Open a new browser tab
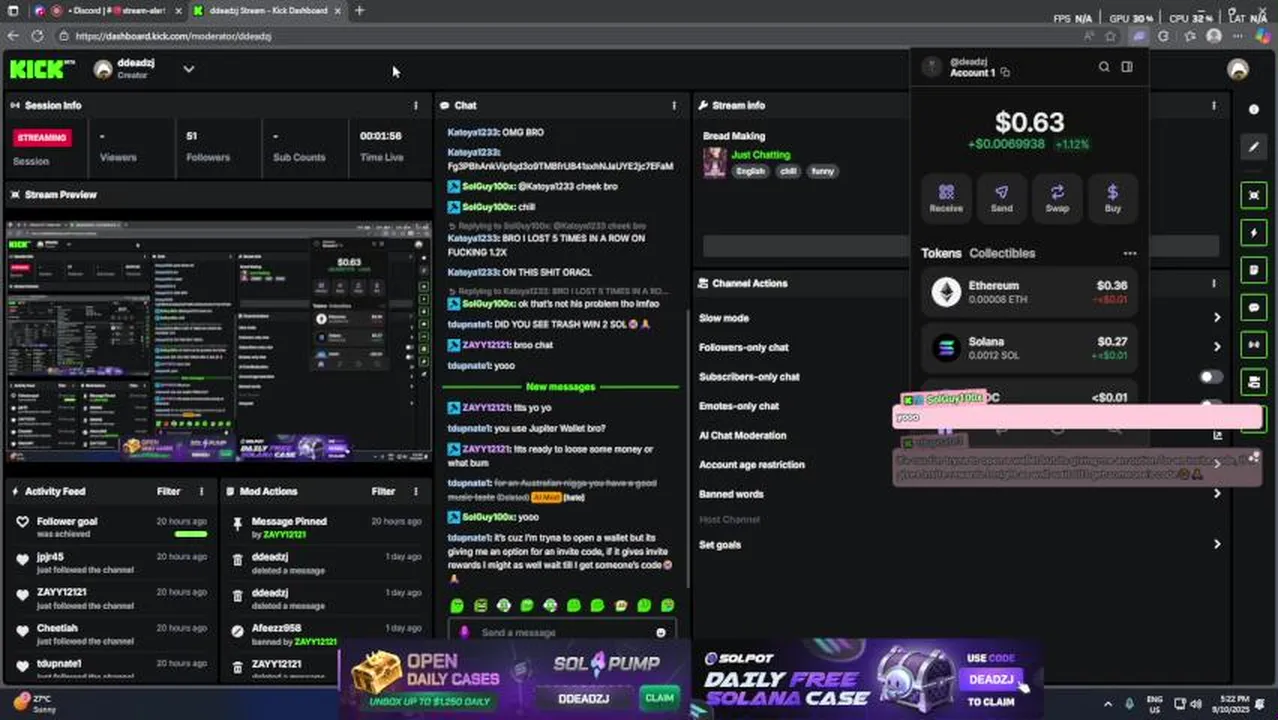The image size is (1278, 720). point(359,11)
